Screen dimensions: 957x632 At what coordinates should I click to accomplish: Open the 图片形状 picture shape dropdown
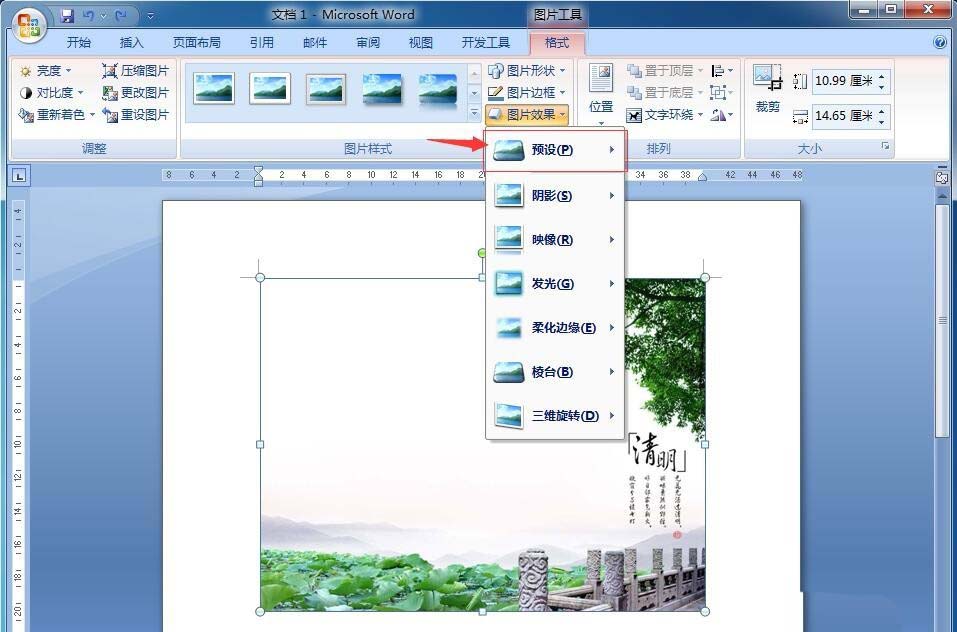pyautogui.click(x=527, y=71)
